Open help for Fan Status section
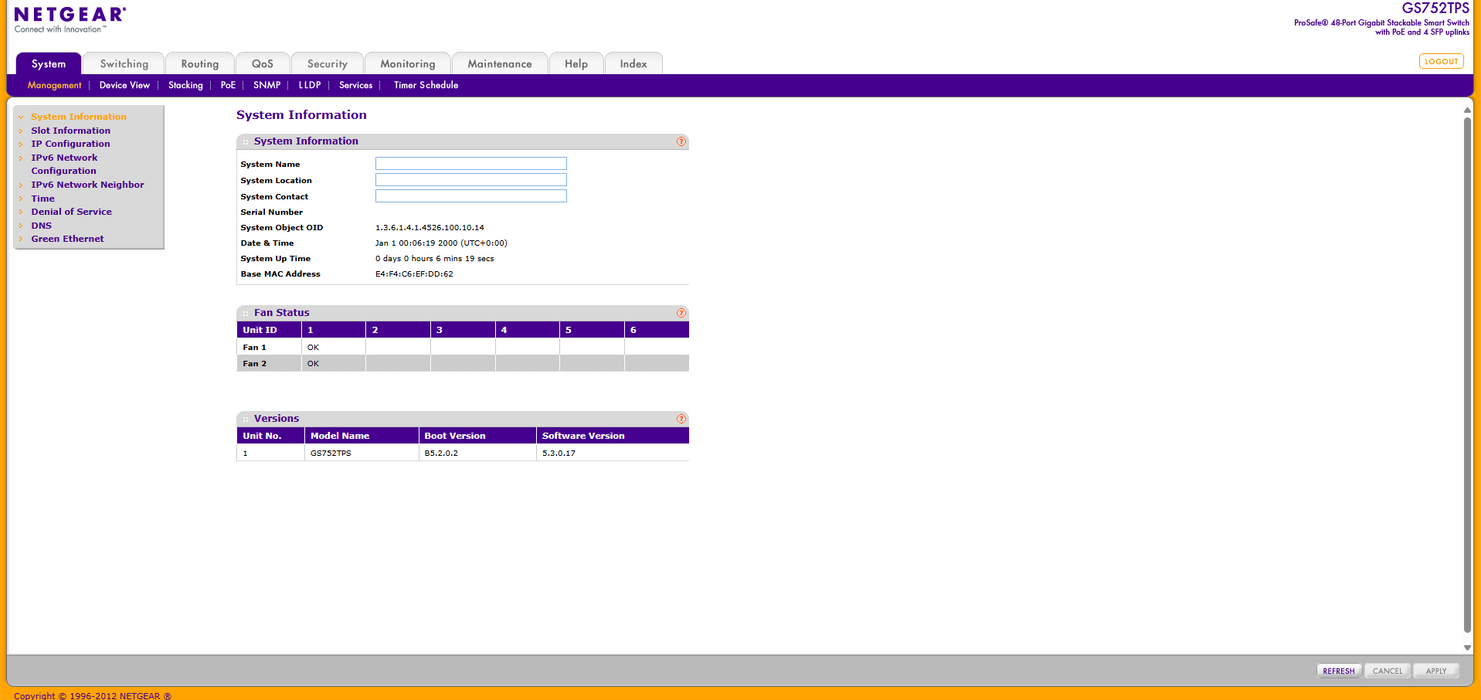Image resolution: width=1481 pixels, height=700 pixels. click(681, 313)
